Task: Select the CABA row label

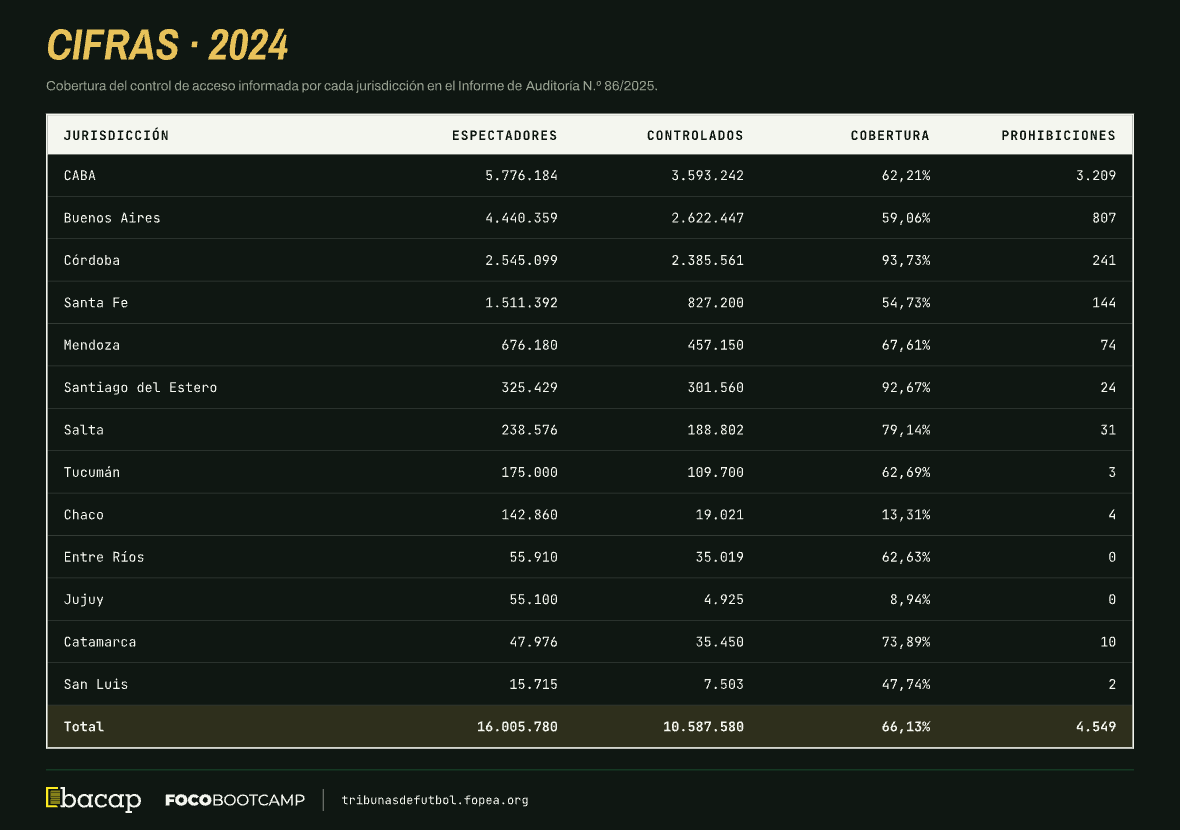Action: [x=80, y=175]
